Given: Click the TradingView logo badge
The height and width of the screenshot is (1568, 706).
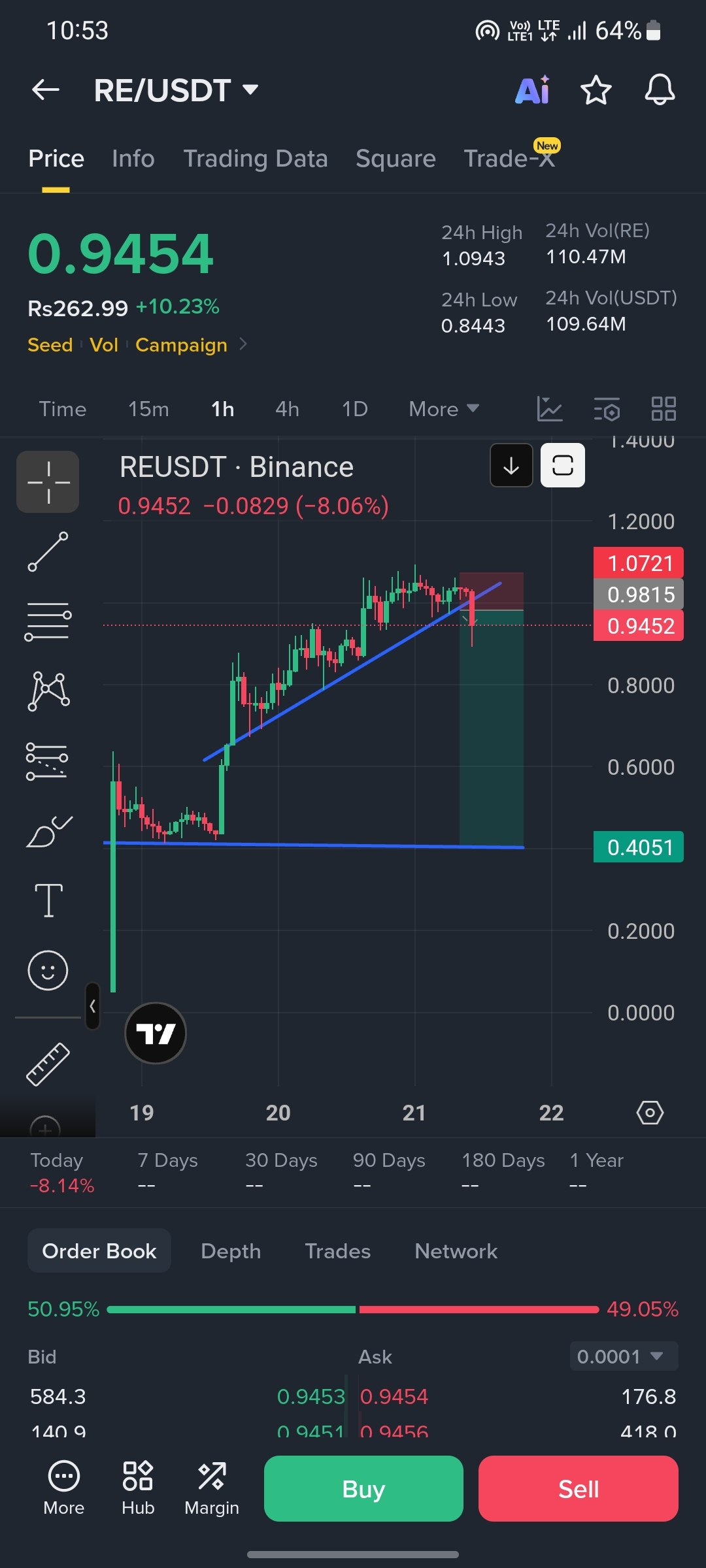Looking at the screenshot, I should tap(156, 1033).
